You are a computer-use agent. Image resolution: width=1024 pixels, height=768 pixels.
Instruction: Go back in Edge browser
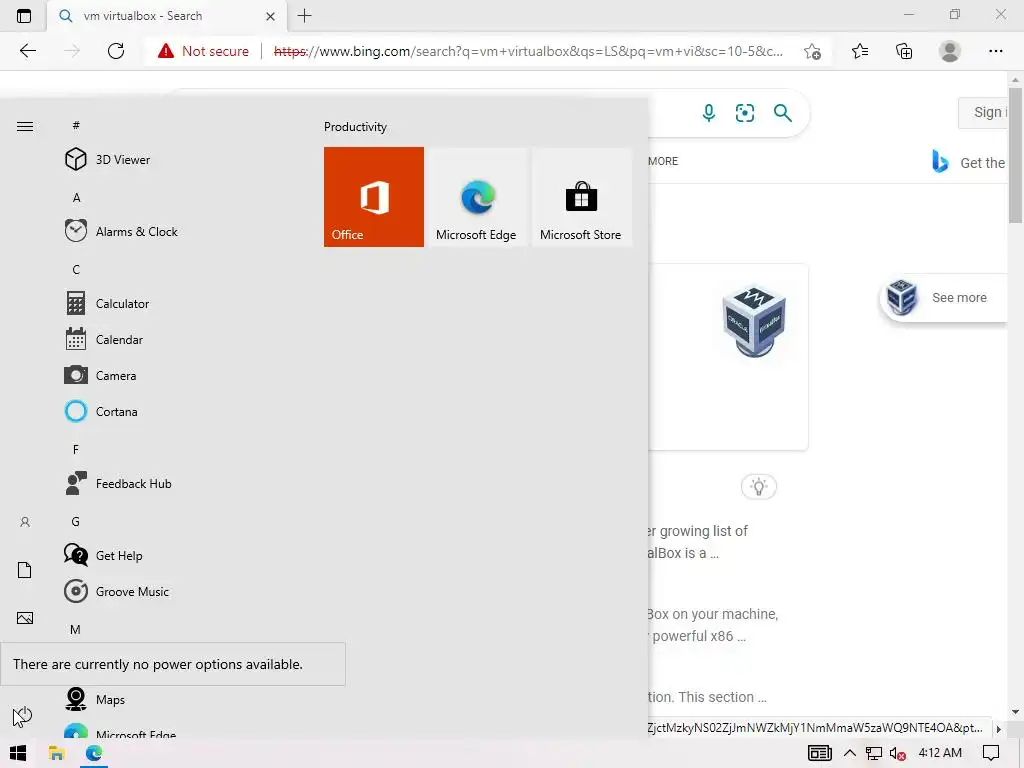tap(27, 51)
